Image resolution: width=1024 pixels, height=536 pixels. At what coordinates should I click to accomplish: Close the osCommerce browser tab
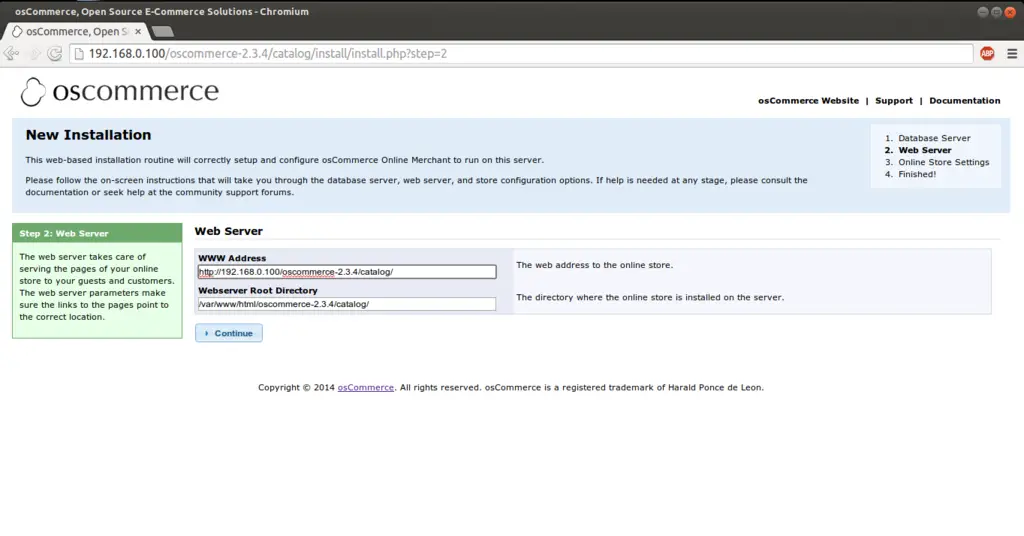138,31
